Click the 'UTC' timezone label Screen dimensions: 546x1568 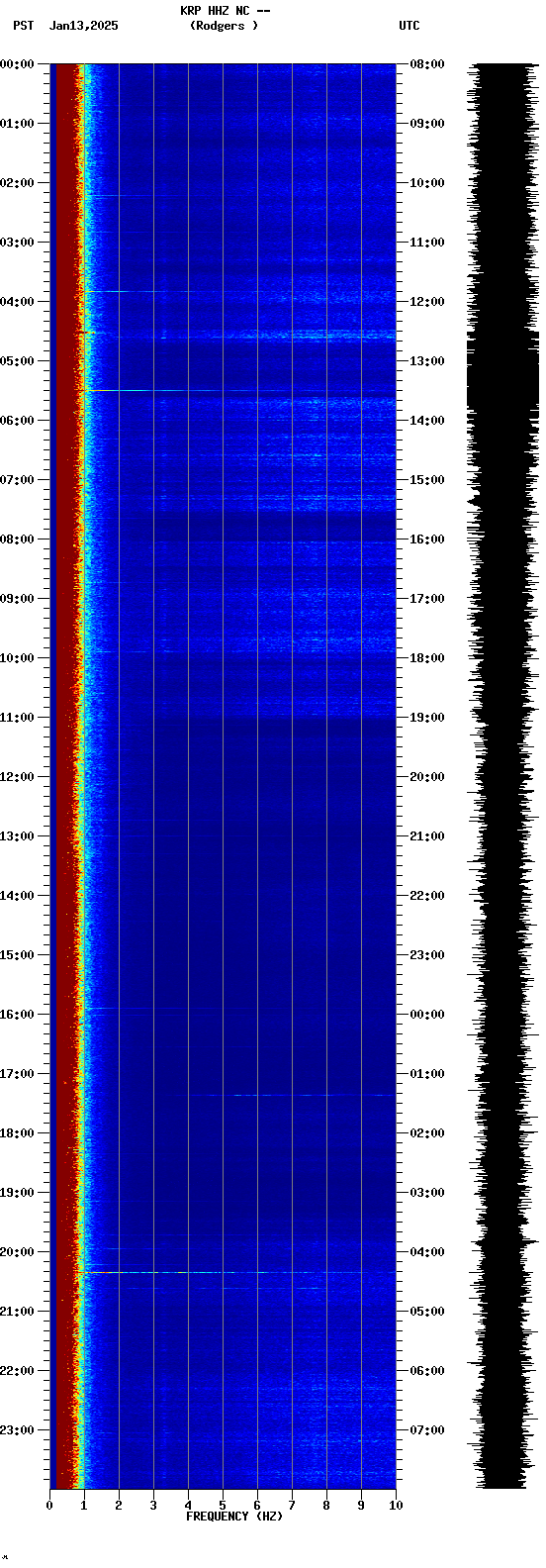[409, 26]
